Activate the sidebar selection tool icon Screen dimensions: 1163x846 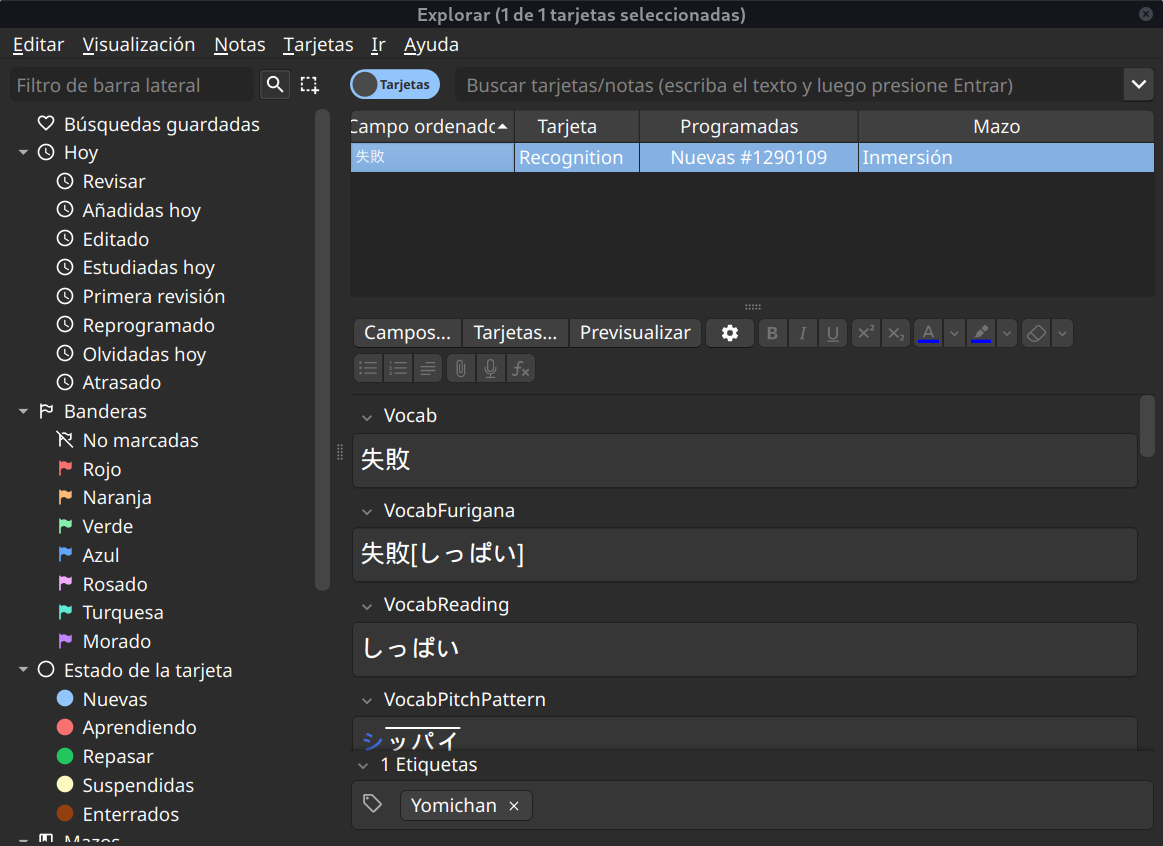309,85
